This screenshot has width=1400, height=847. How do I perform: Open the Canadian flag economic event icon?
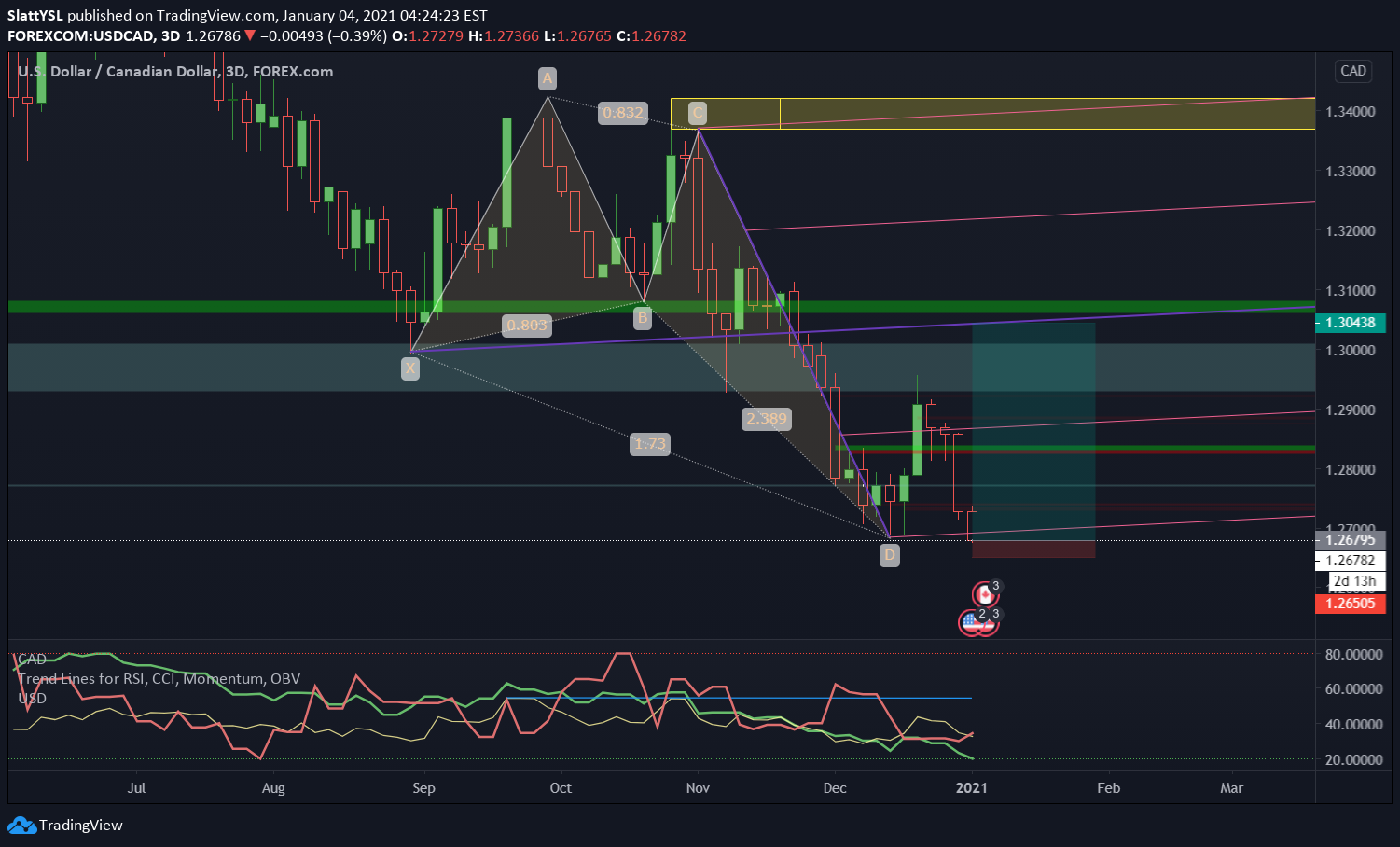985,594
